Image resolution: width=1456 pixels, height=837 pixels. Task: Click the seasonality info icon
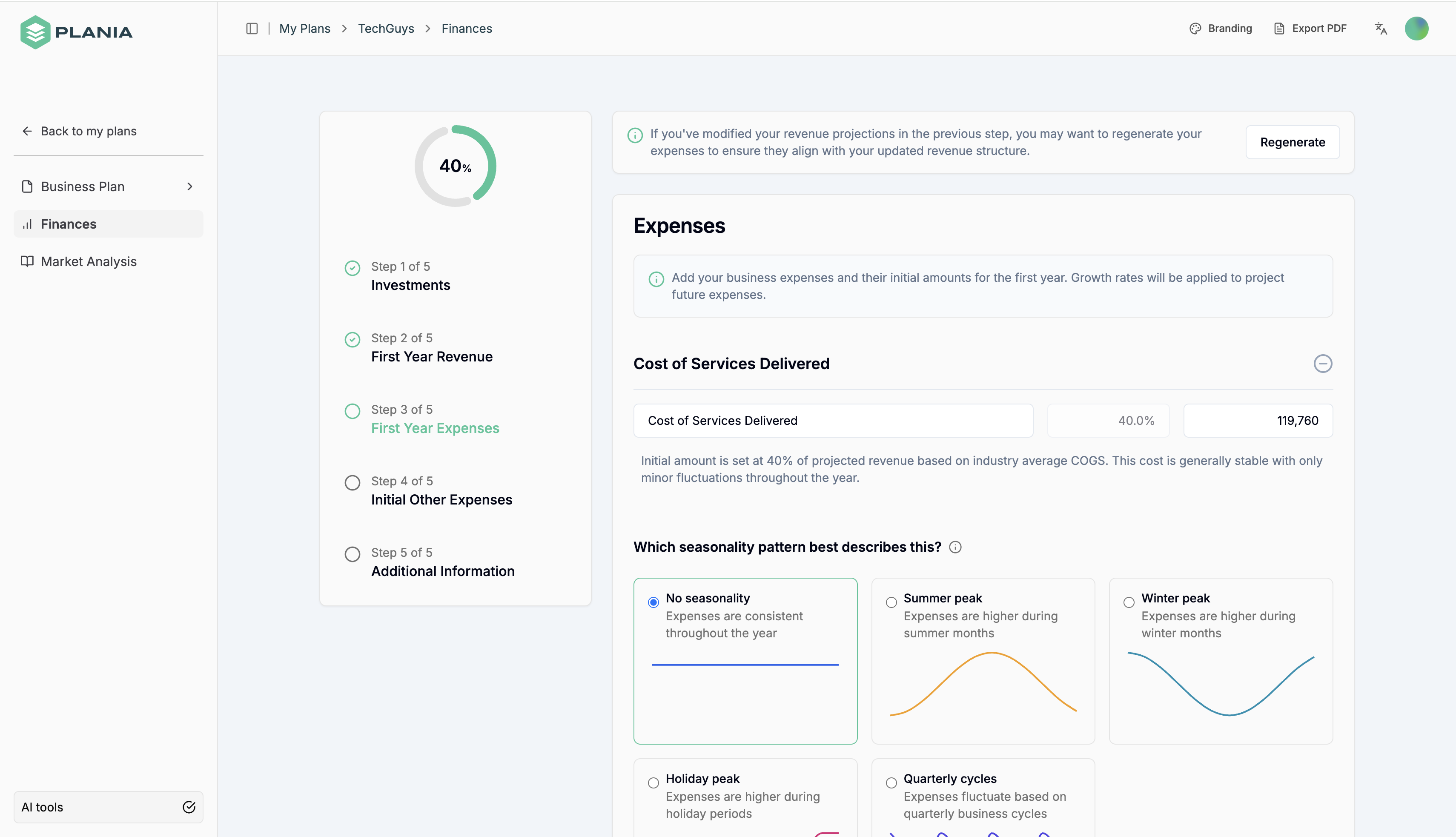[955, 547]
